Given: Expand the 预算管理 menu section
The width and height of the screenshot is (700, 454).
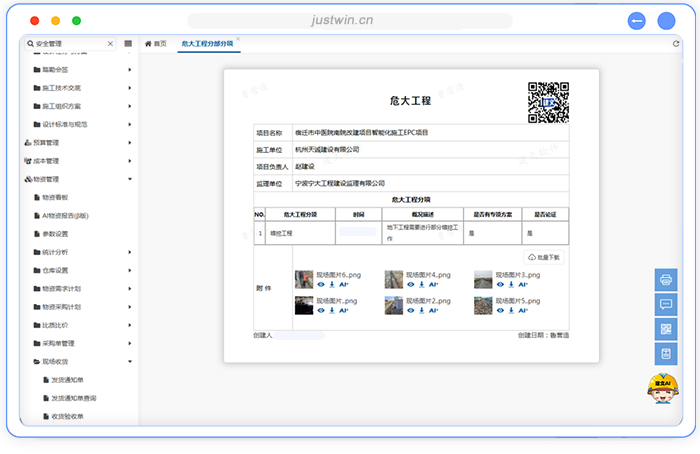Looking at the screenshot, I should [129, 142].
